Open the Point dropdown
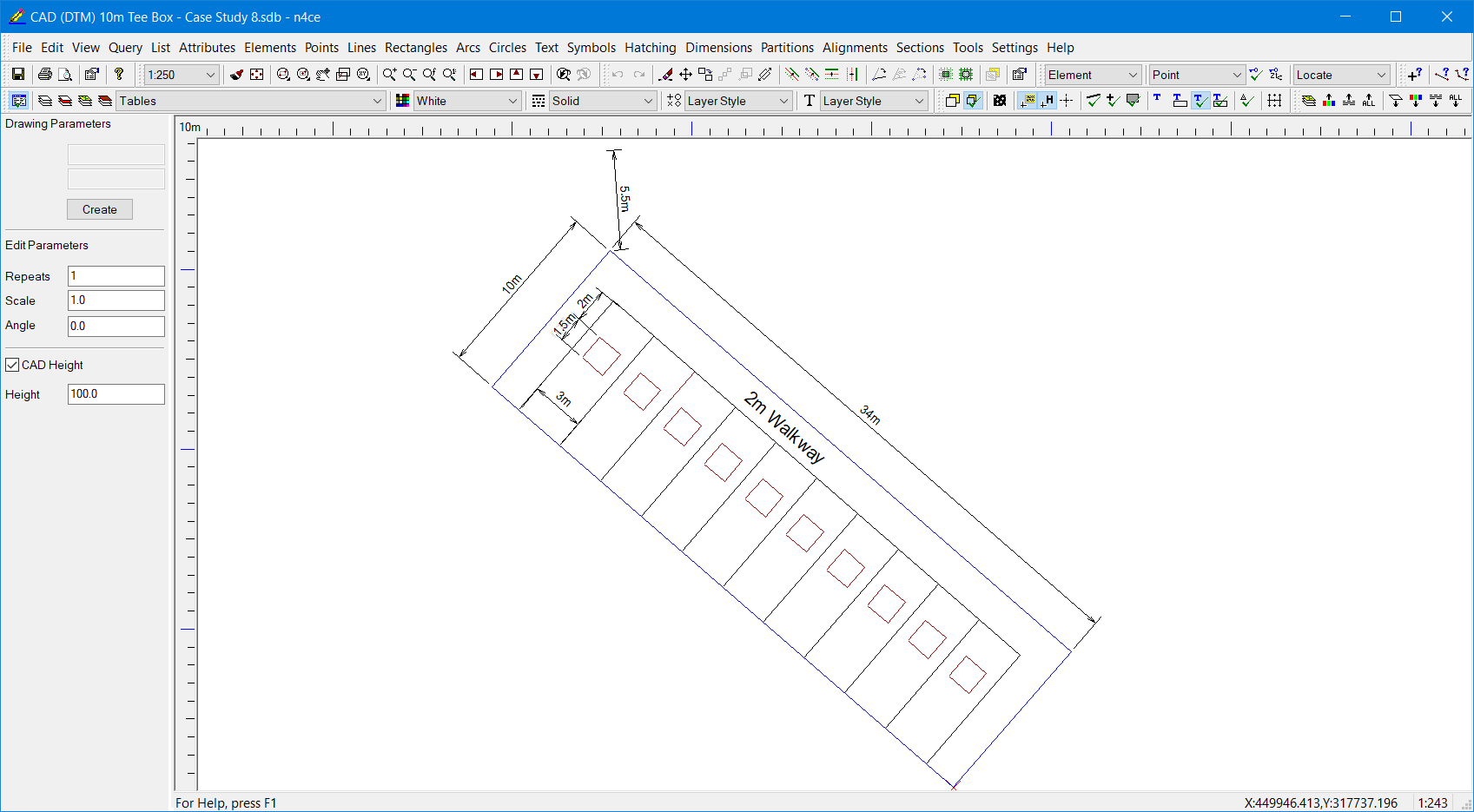This screenshot has height=812, width=1474. pos(1197,75)
